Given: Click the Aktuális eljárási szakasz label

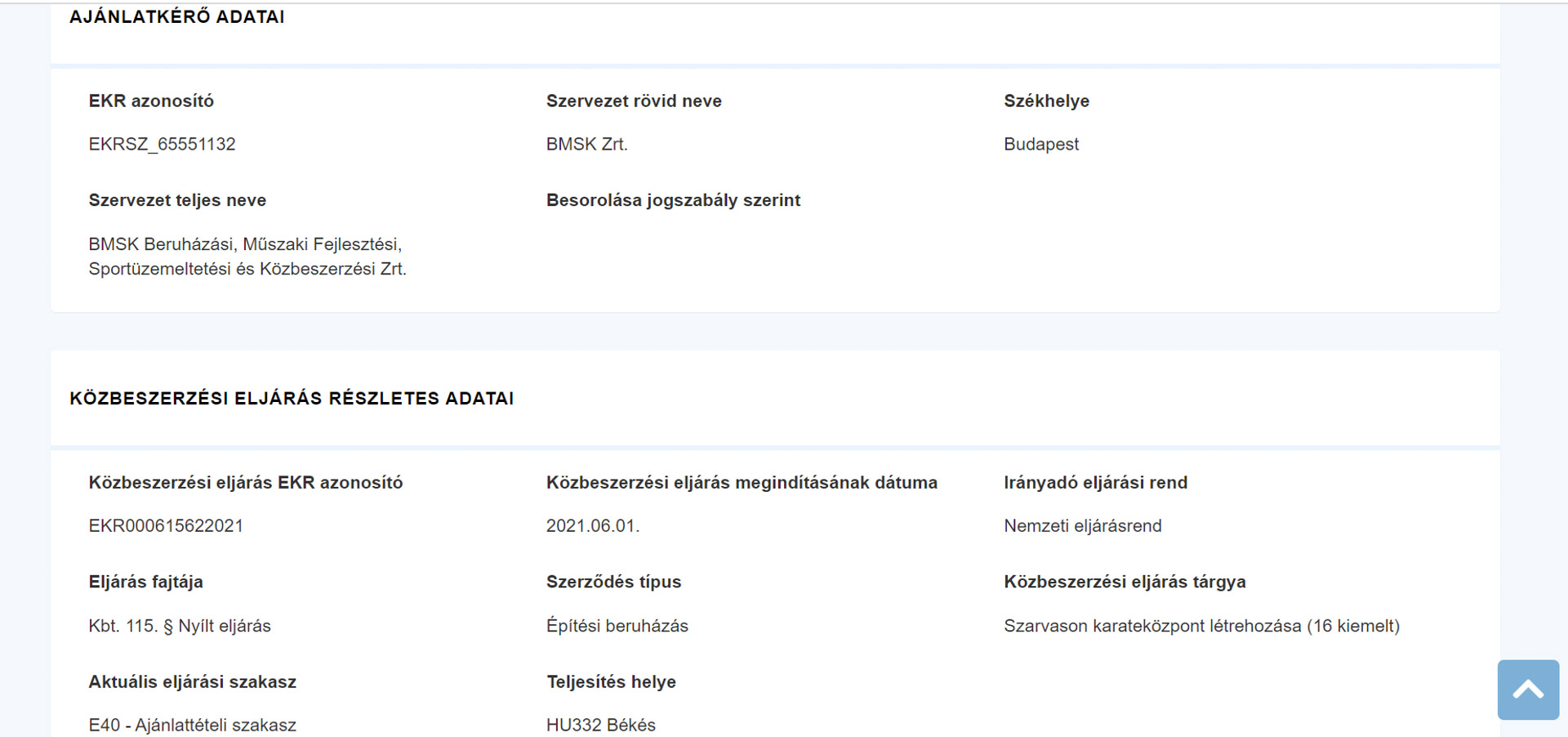Looking at the screenshot, I should [x=192, y=682].
